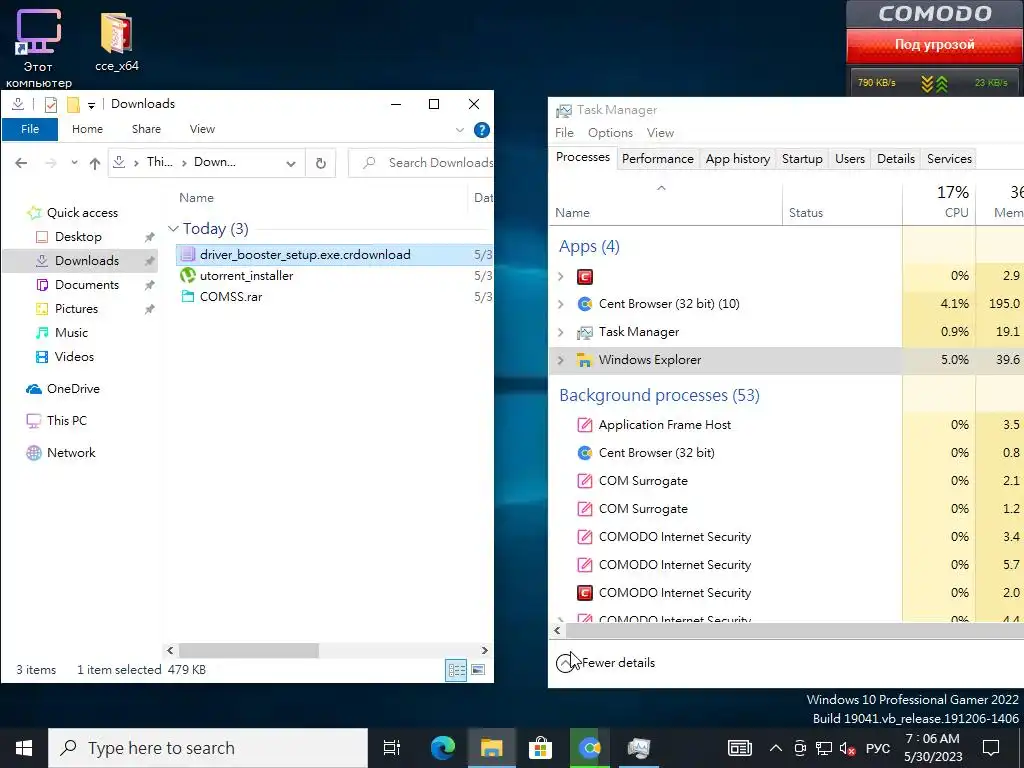The image size is (1024, 768).
Task: Open Customize Quick Access Toolbar dropdown
Action: [x=91, y=105]
